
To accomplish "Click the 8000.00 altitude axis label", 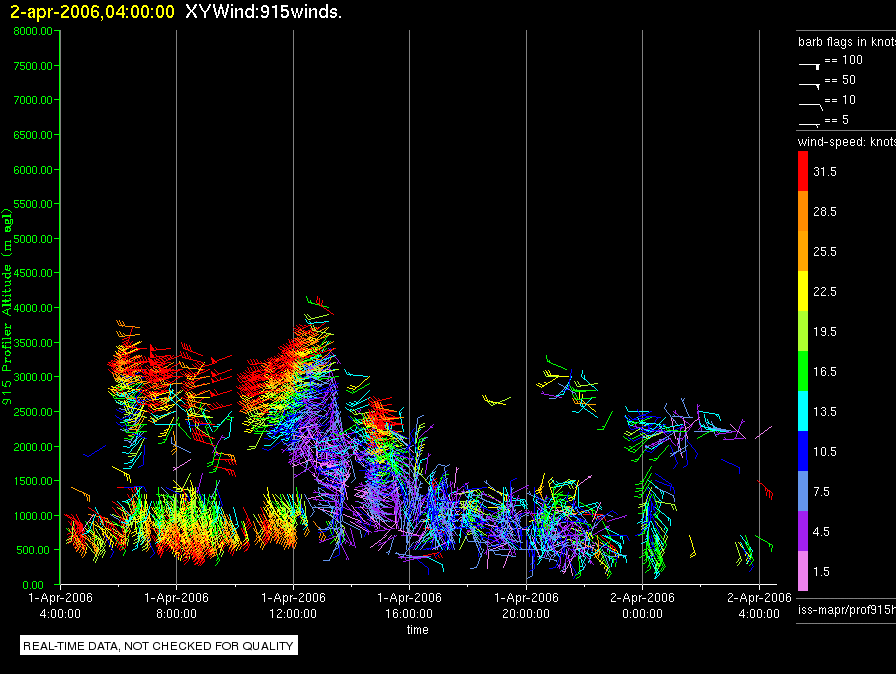I will click(x=33, y=31).
